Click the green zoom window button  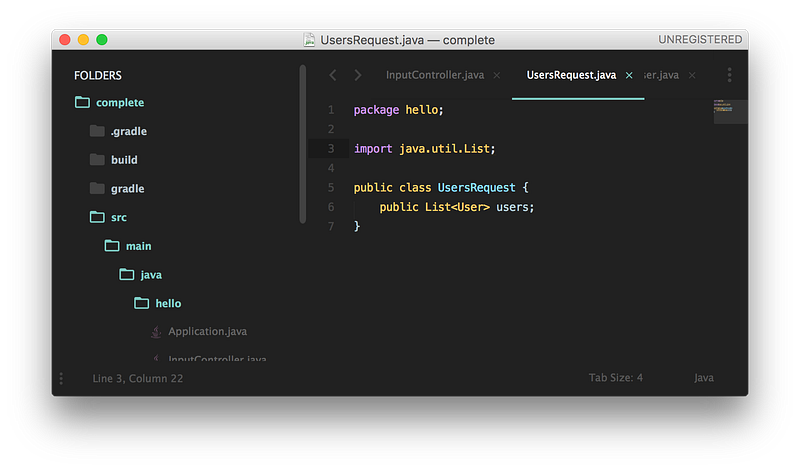tap(102, 39)
